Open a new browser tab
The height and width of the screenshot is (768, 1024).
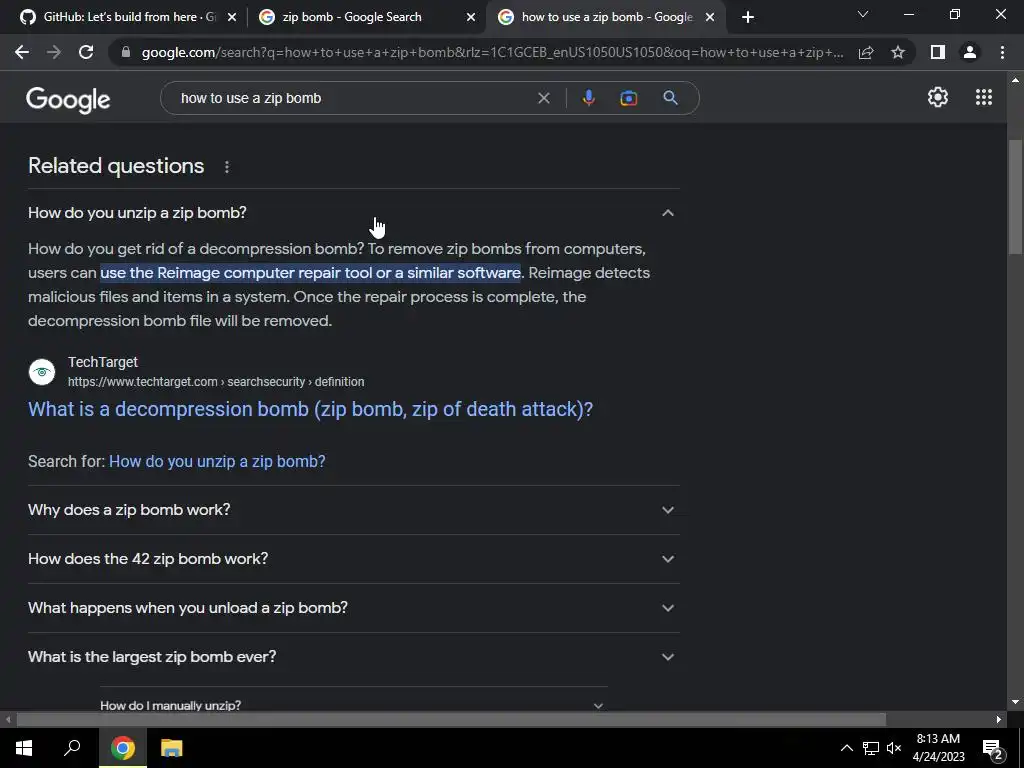click(748, 17)
